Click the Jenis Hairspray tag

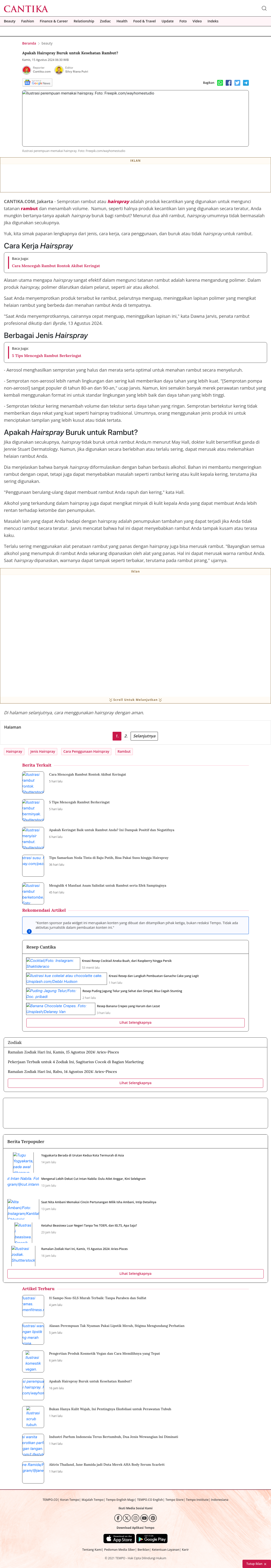[x=43, y=752]
